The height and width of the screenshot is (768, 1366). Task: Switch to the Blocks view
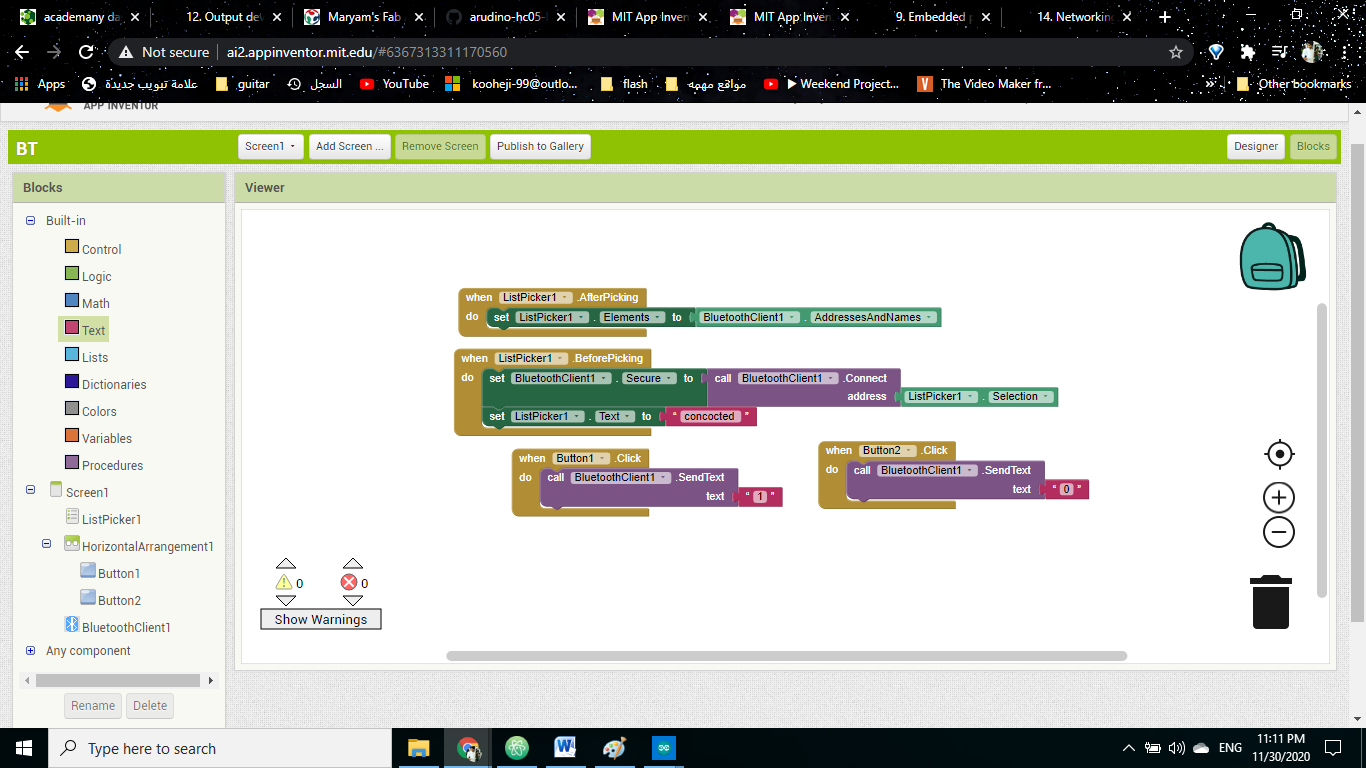[1313, 146]
